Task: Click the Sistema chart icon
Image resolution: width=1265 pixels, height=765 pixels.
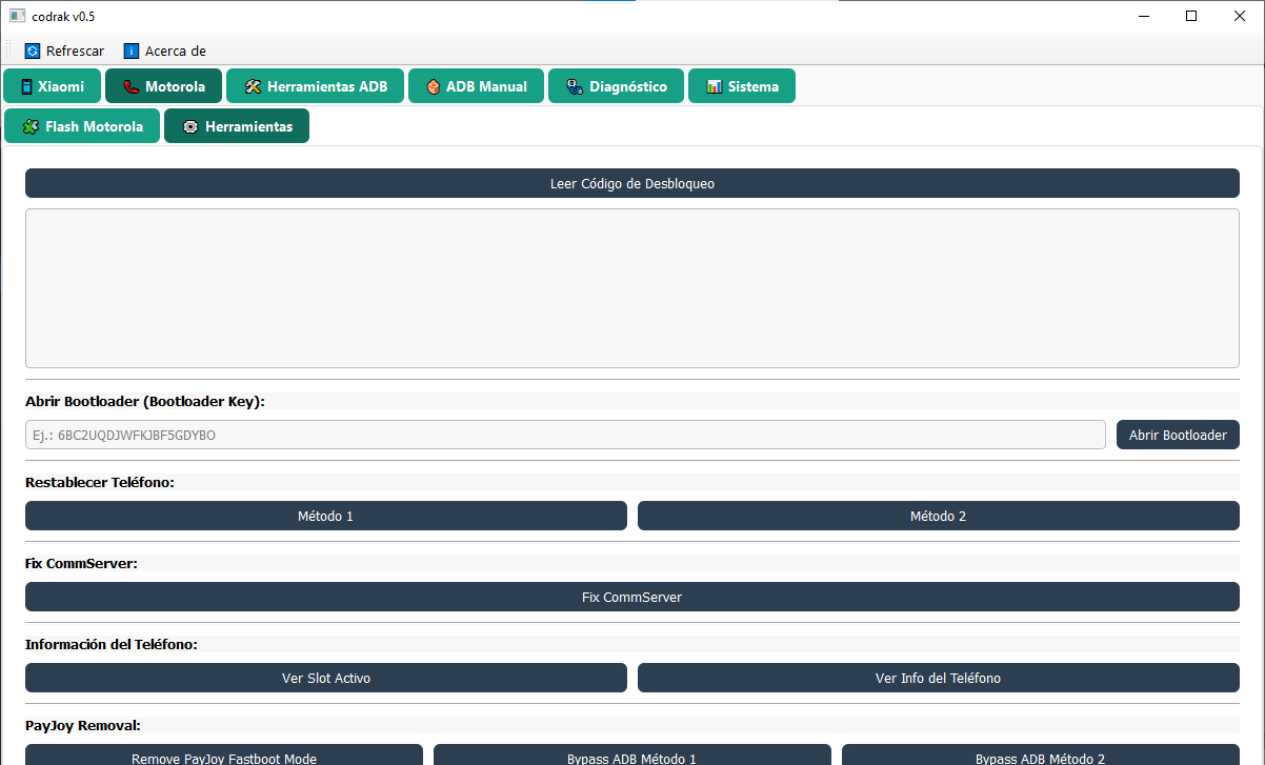Action: 715,86
